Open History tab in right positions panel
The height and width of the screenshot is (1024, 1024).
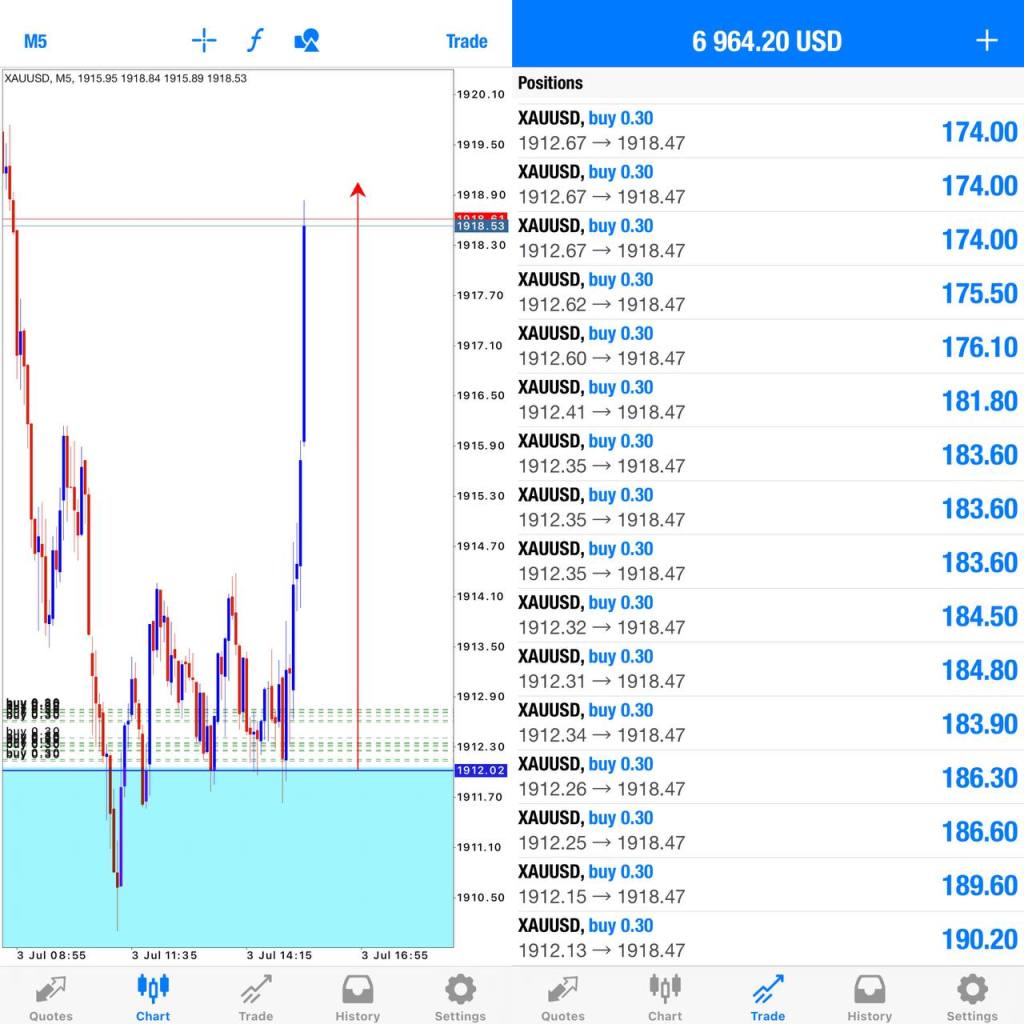coord(869,997)
